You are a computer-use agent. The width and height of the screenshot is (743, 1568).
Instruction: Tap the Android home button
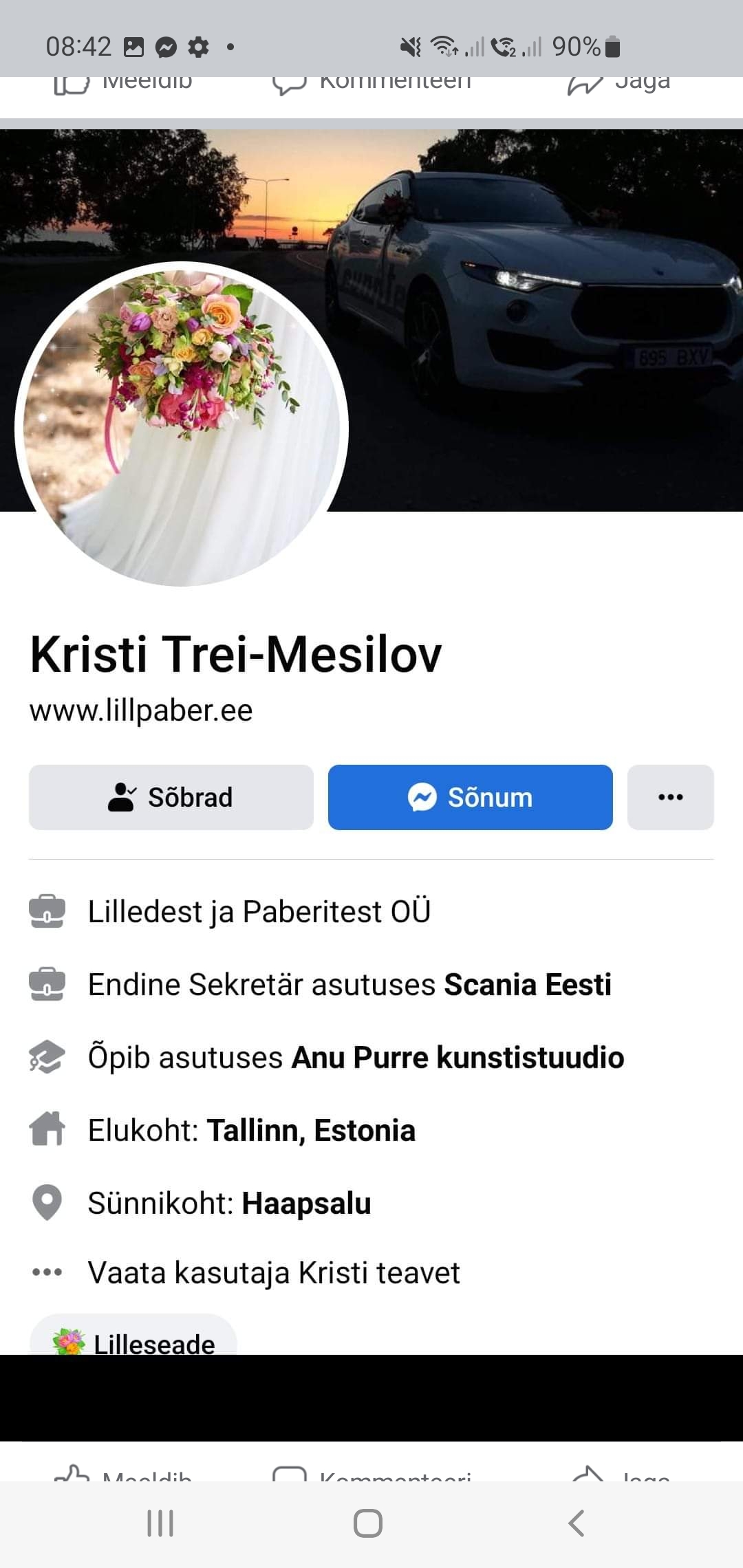tap(368, 1523)
